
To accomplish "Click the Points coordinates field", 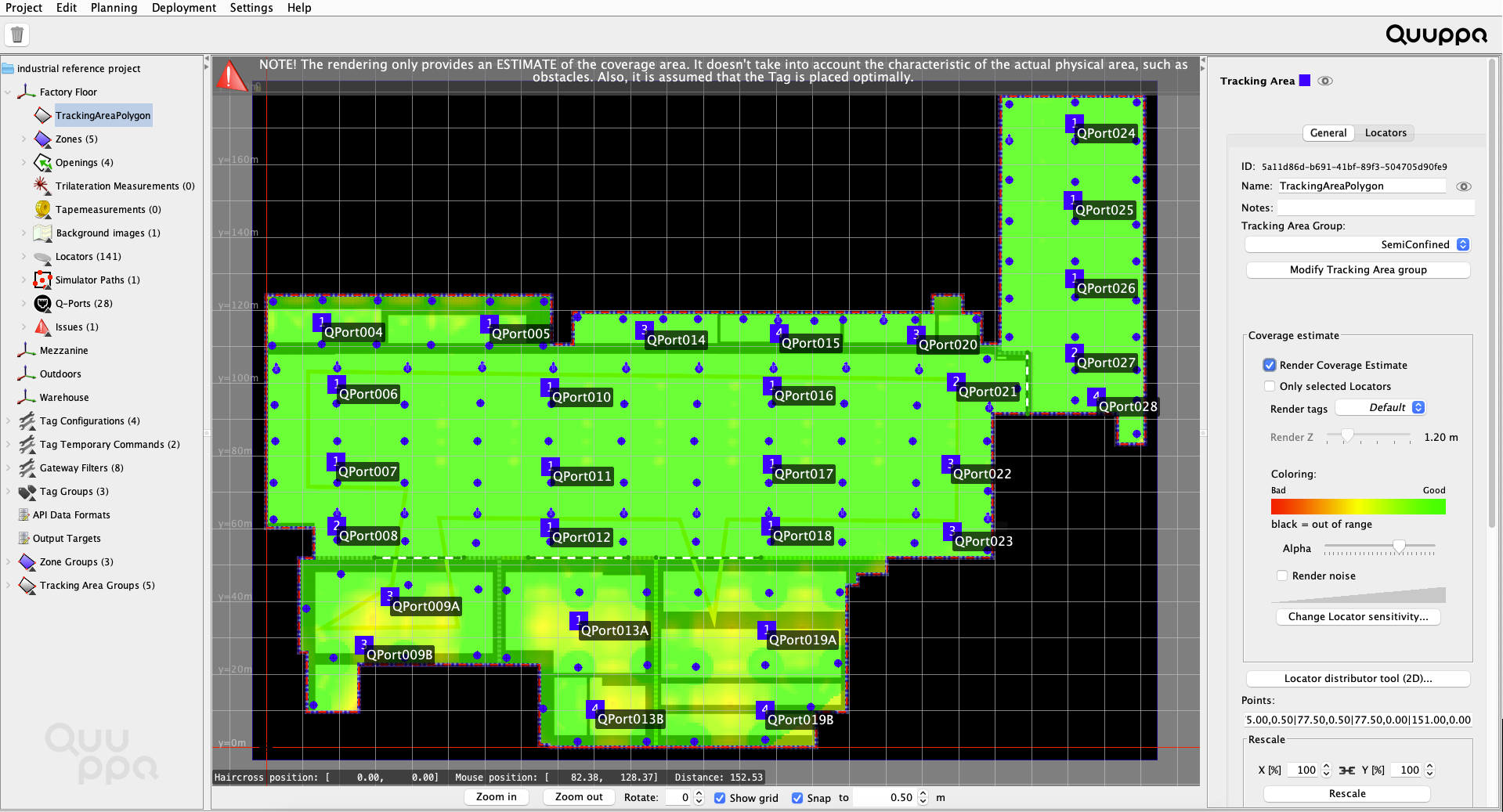I will click(x=1358, y=720).
